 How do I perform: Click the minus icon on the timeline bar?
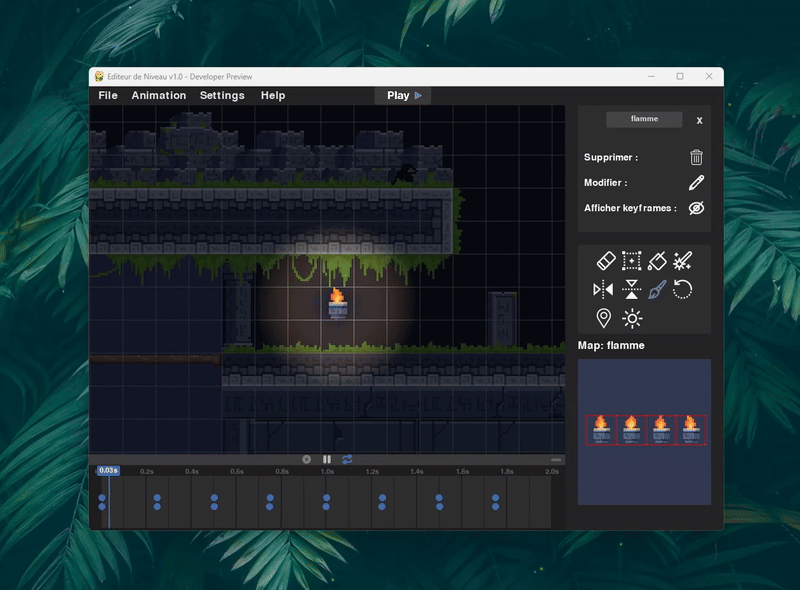point(556,460)
